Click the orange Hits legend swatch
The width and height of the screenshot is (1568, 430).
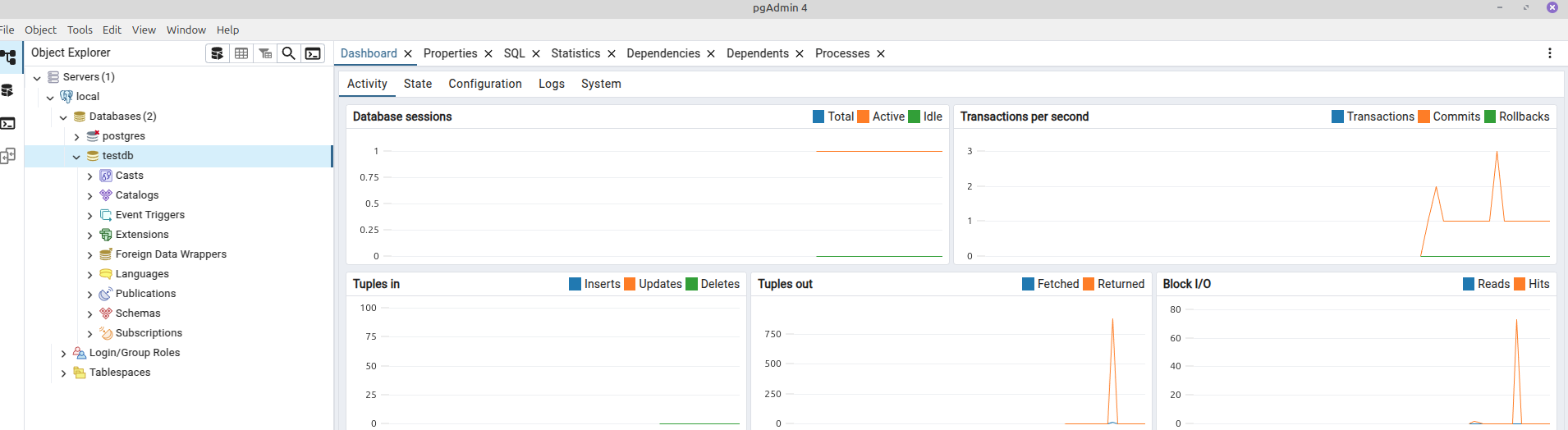(1520, 284)
